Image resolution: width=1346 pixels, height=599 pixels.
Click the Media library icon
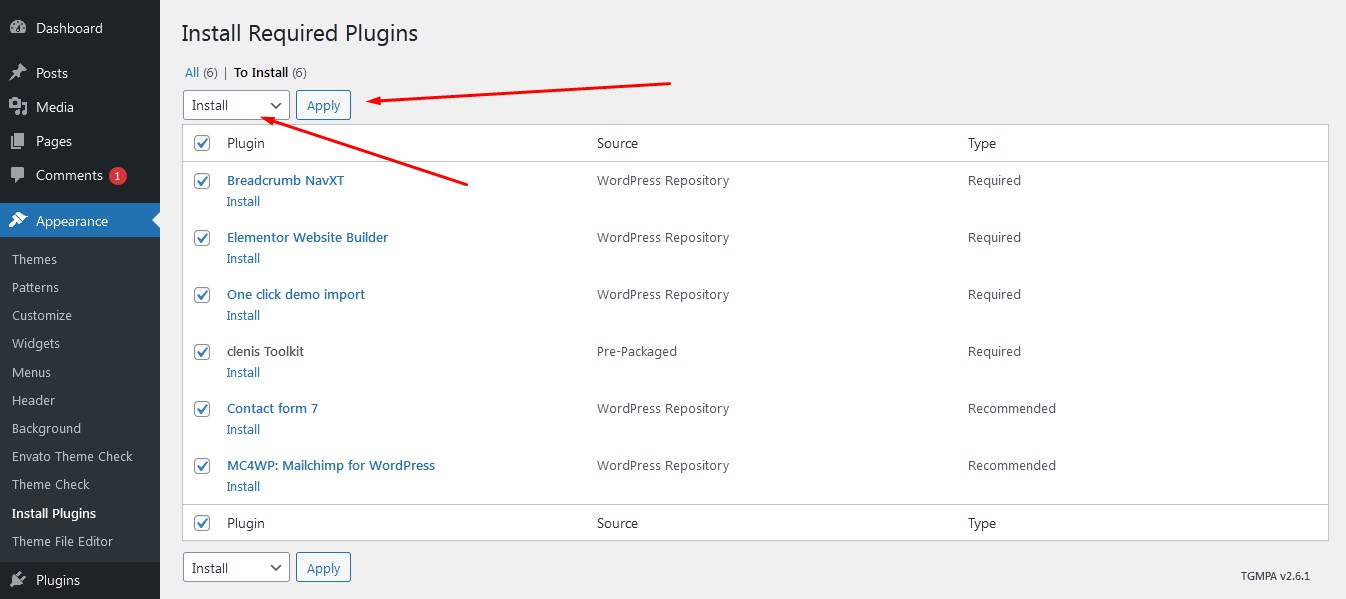pos(17,107)
